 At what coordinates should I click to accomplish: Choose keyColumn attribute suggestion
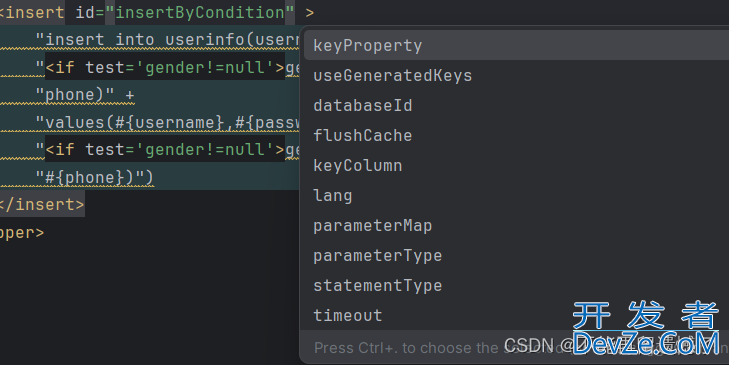point(516,166)
